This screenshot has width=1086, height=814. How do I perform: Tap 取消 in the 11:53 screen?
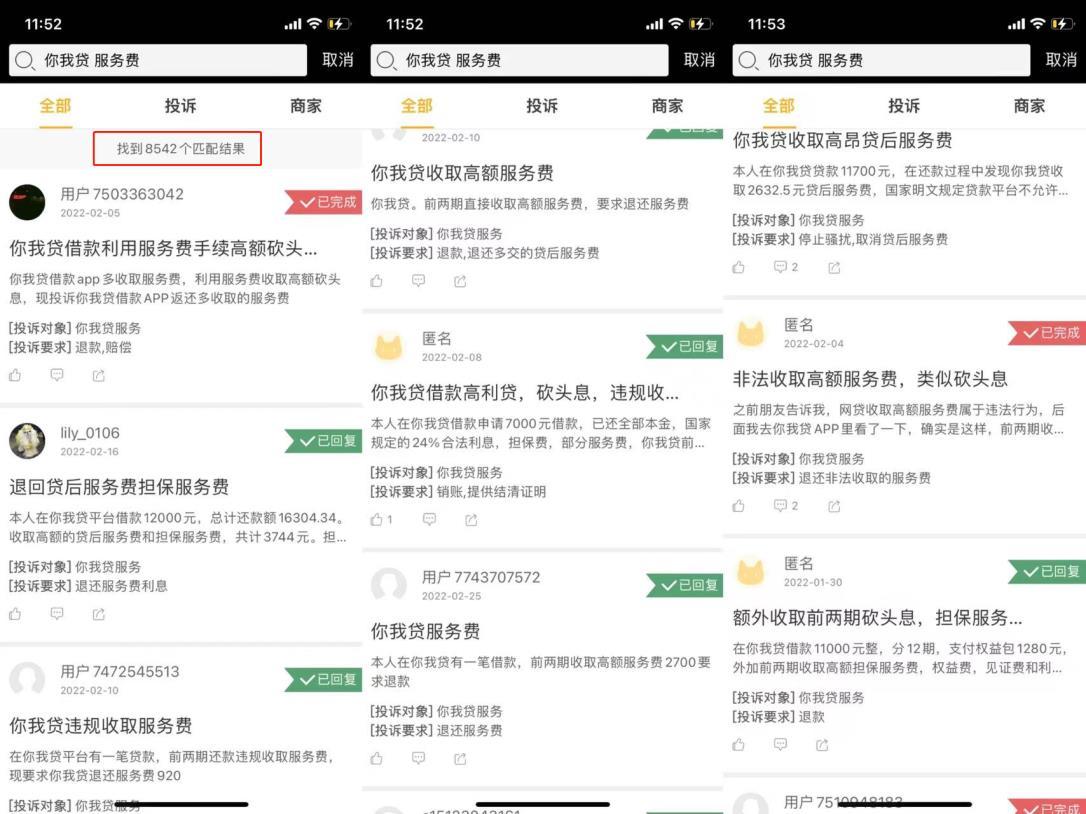pos(1060,60)
